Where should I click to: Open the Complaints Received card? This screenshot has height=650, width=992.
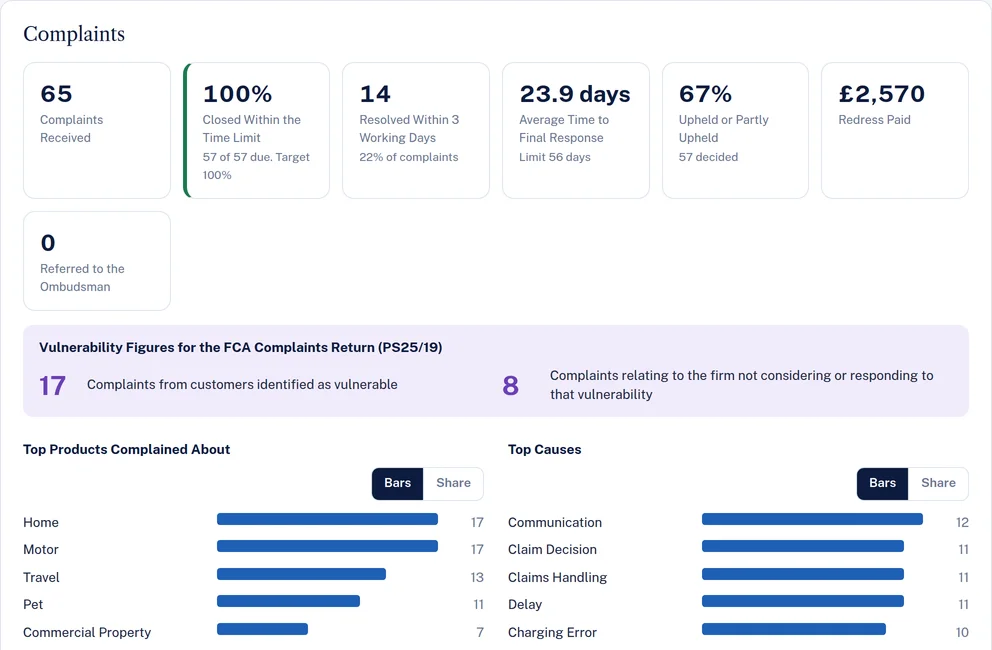tap(97, 130)
